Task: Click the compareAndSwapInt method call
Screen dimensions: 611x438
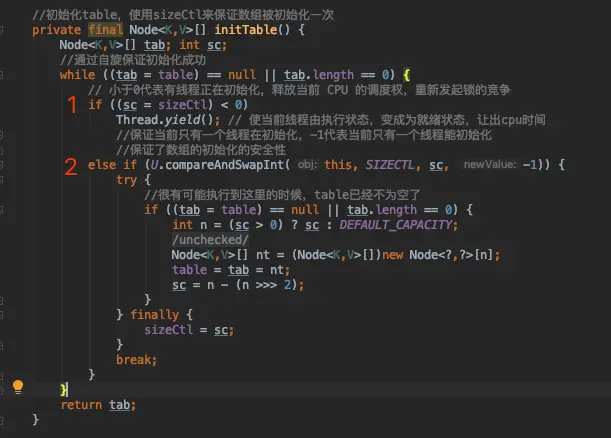Action: point(224,165)
